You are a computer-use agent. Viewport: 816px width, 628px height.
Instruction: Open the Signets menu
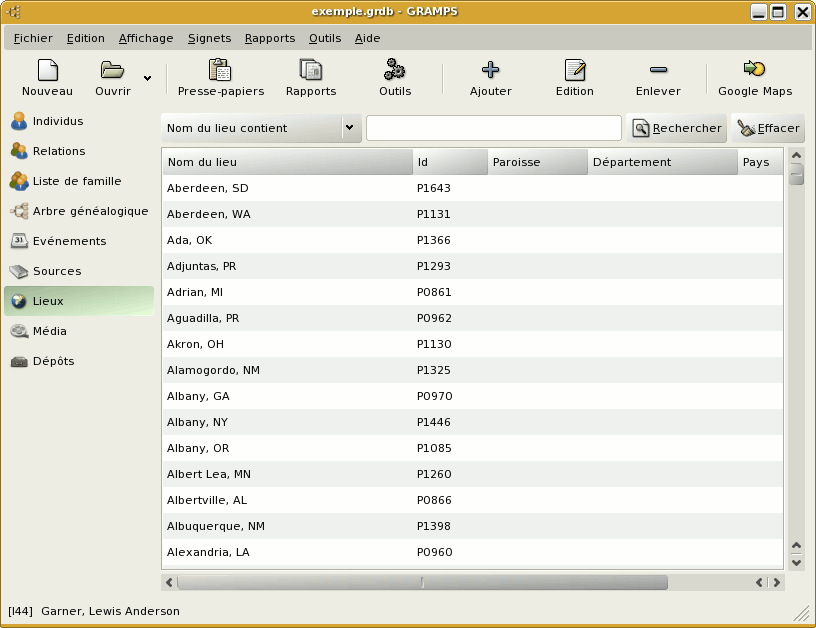pos(209,38)
